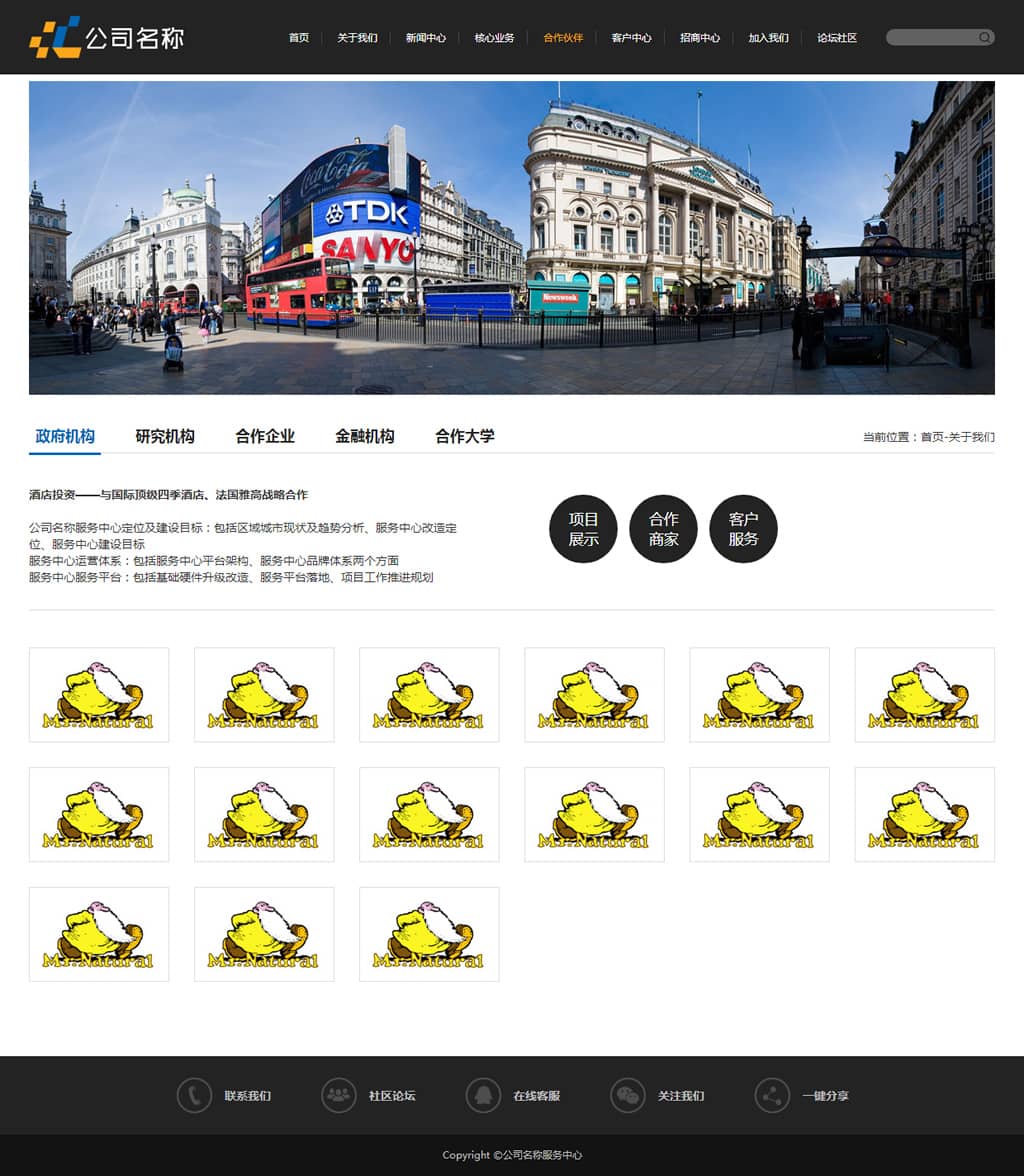Click the 客户服务 circle button

743,529
